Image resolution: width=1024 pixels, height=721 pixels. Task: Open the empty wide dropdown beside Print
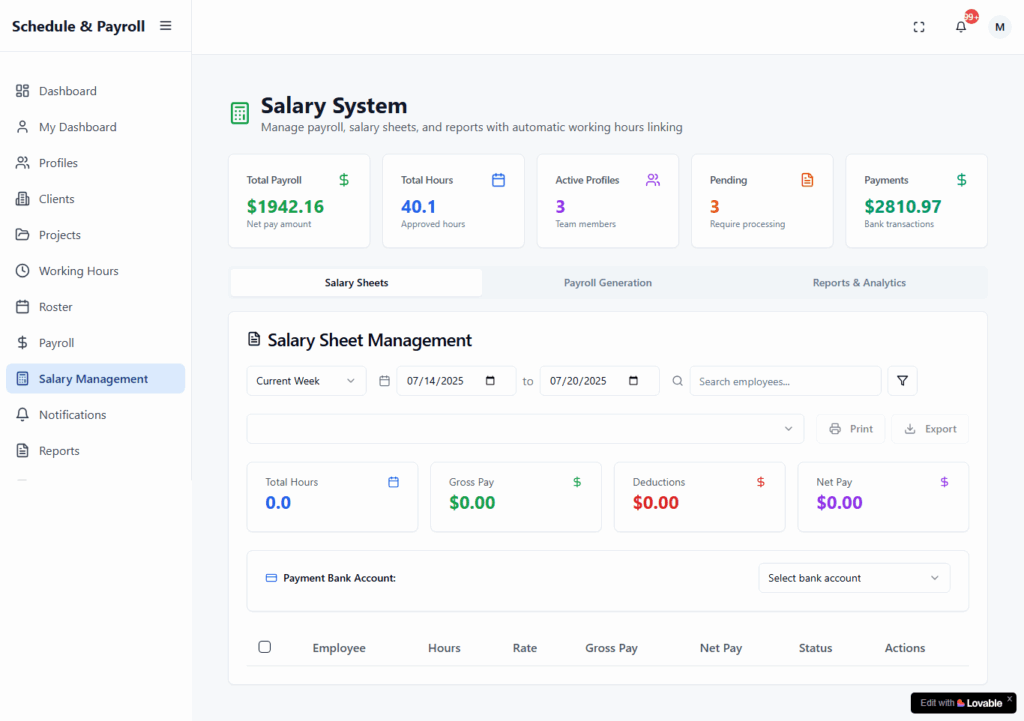pyautogui.click(x=525, y=429)
